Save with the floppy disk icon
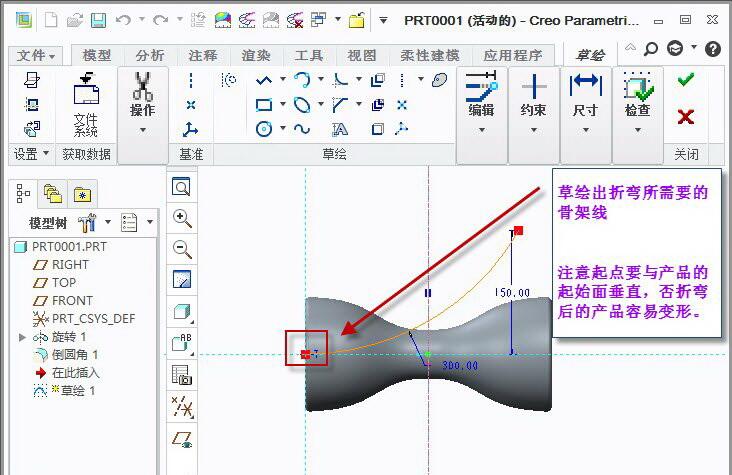Viewport: 732px width, 475px height. tap(98, 20)
